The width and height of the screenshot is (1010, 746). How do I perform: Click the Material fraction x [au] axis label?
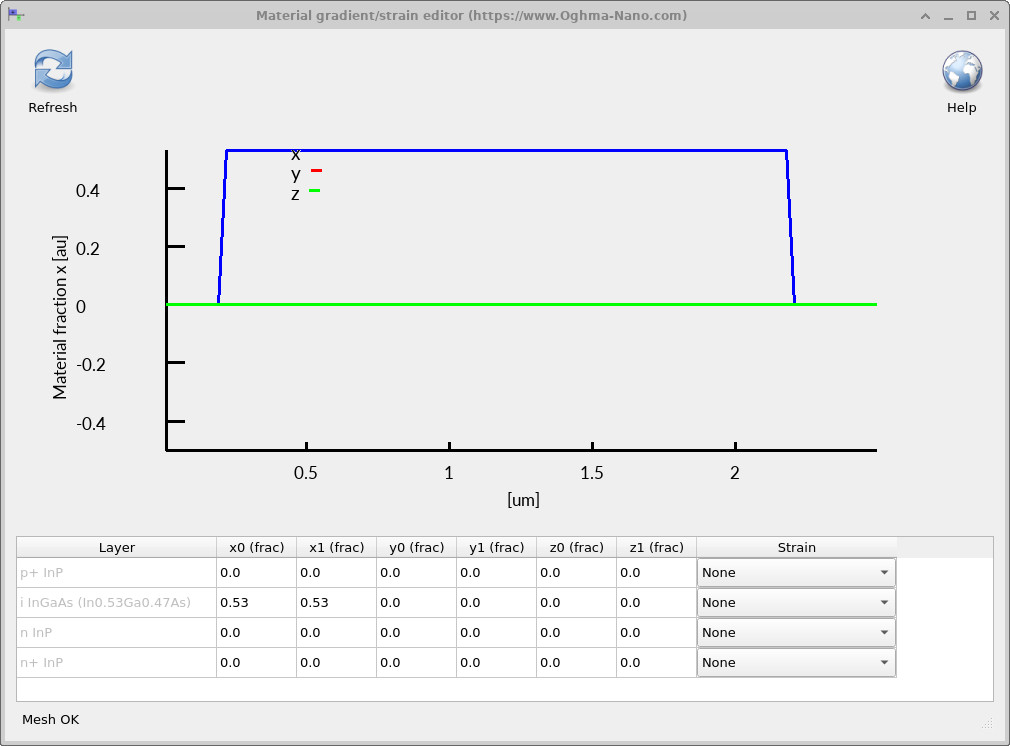coord(60,317)
